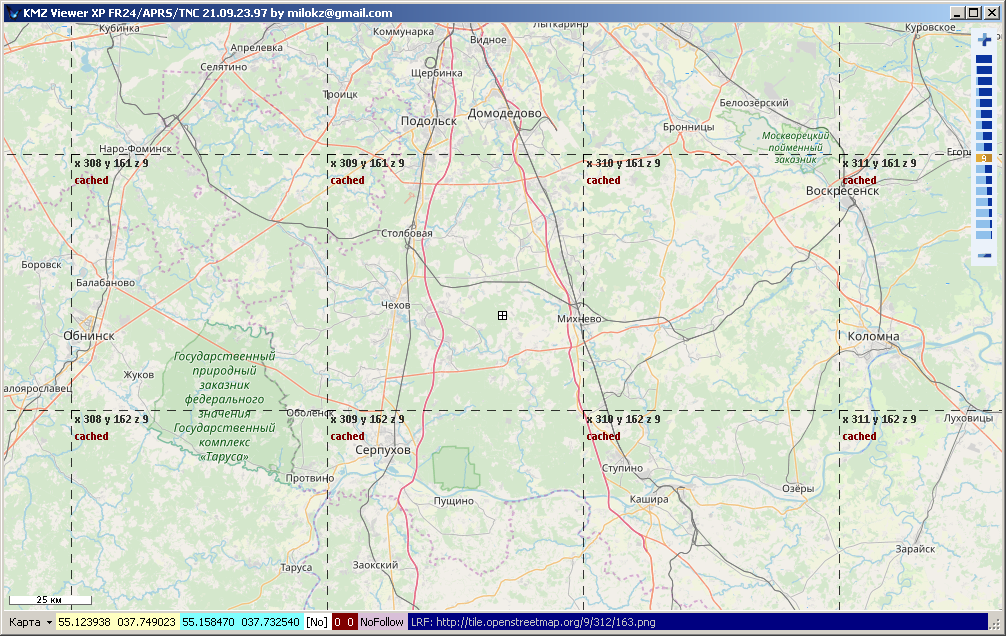This screenshot has width=1006, height=636.
Task: Click the LRF tile URL status field
Action: coord(697,622)
